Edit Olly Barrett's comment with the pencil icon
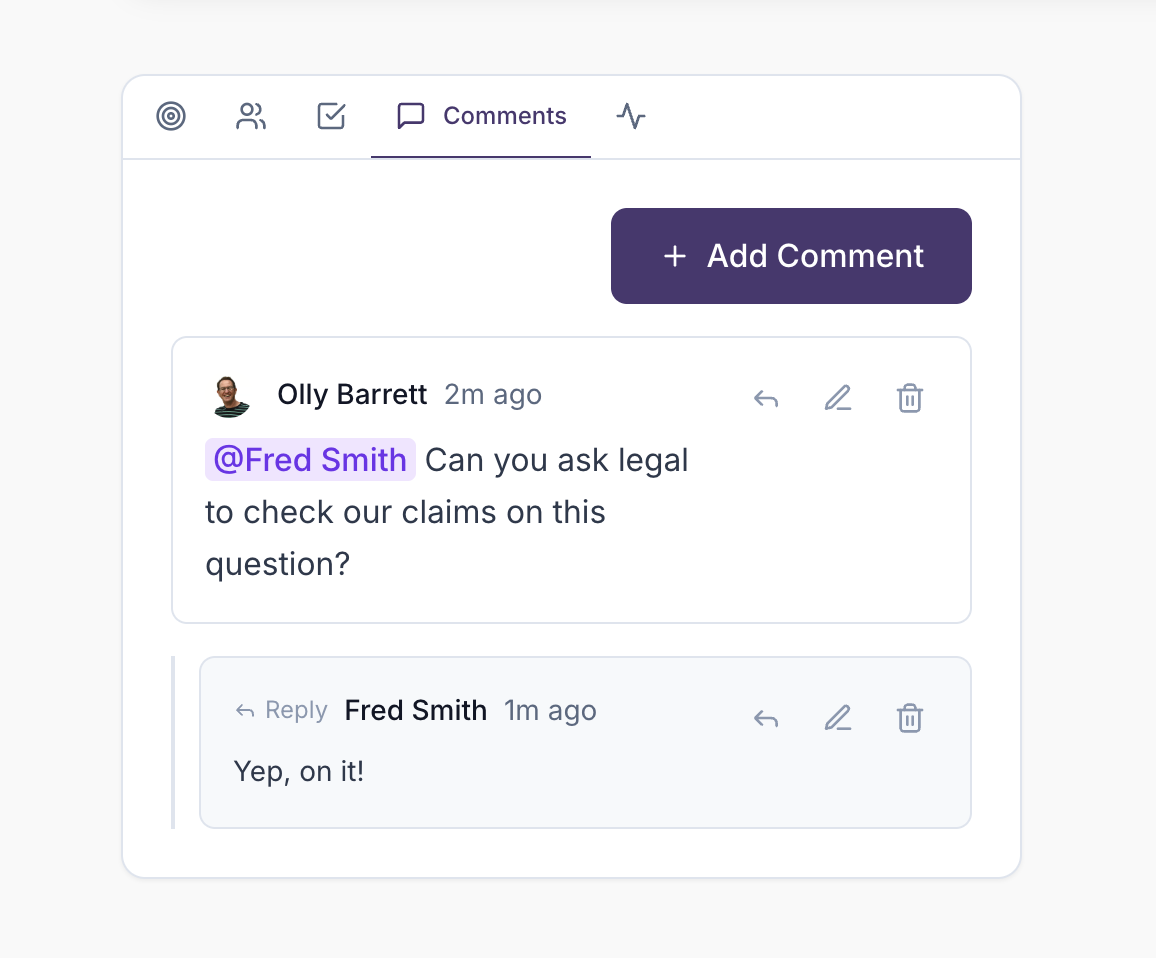 coord(837,397)
